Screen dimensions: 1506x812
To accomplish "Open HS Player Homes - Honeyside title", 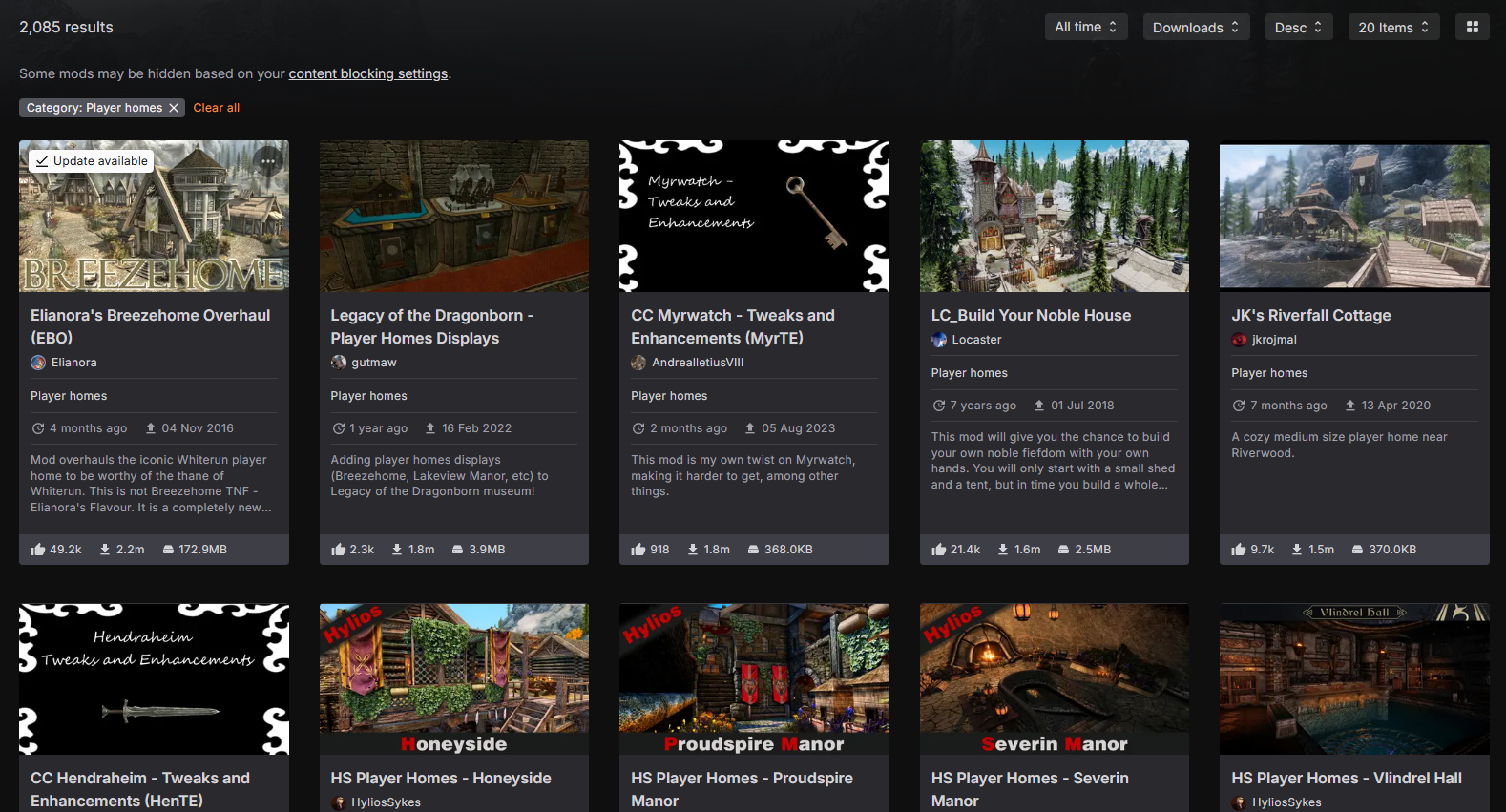I will (x=441, y=778).
